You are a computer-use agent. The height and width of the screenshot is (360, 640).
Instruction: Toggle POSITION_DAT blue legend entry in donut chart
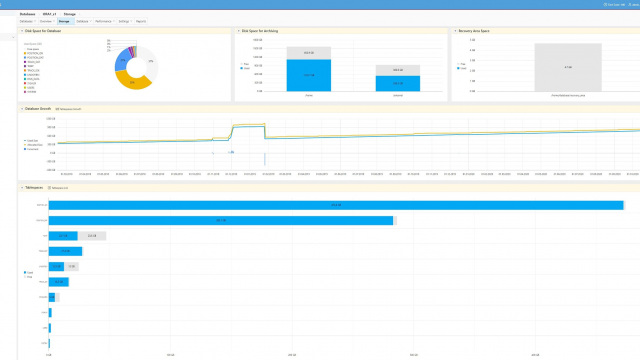pyautogui.click(x=34, y=58)
